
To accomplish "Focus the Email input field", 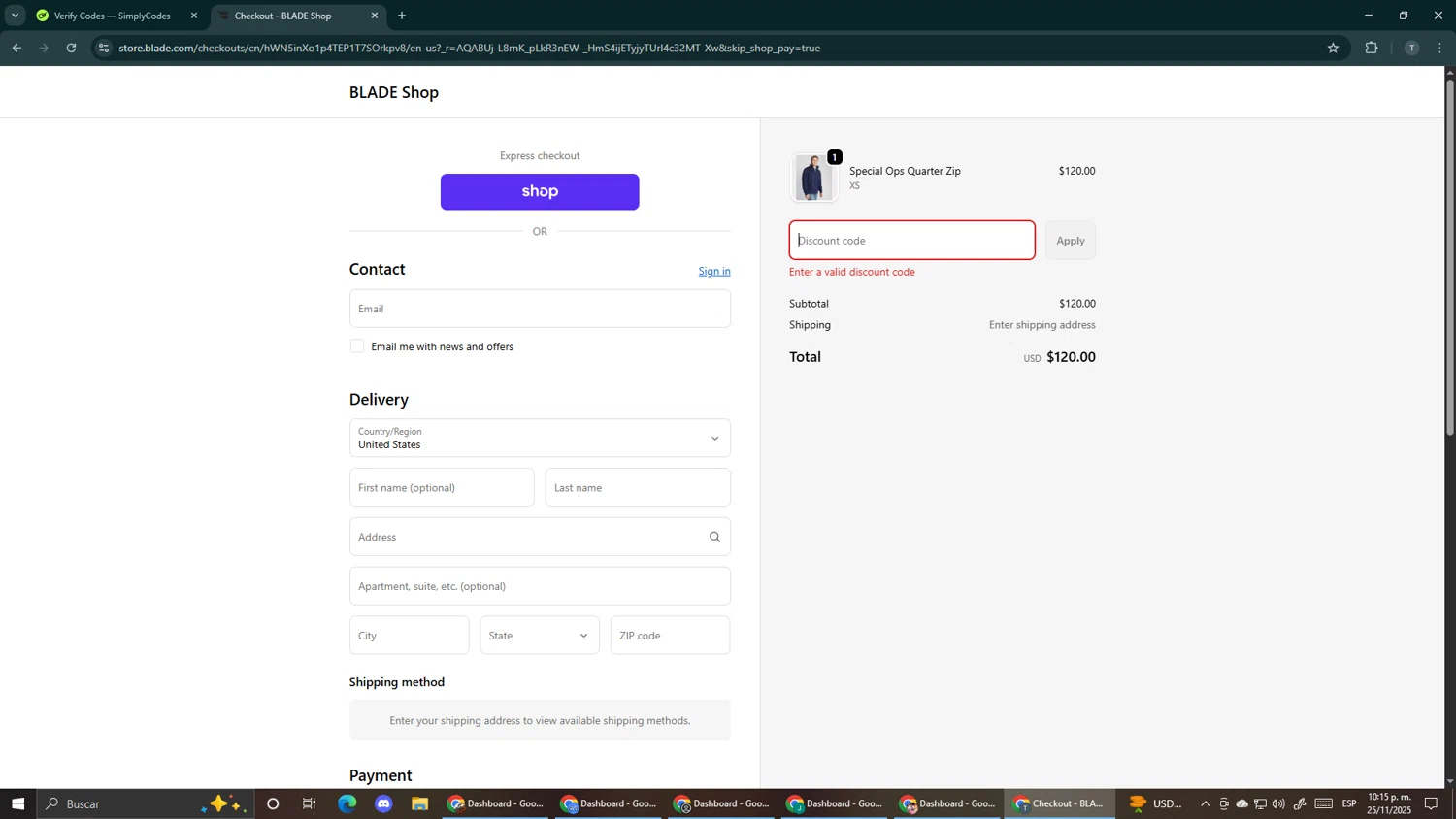I will tap(540, 309).
